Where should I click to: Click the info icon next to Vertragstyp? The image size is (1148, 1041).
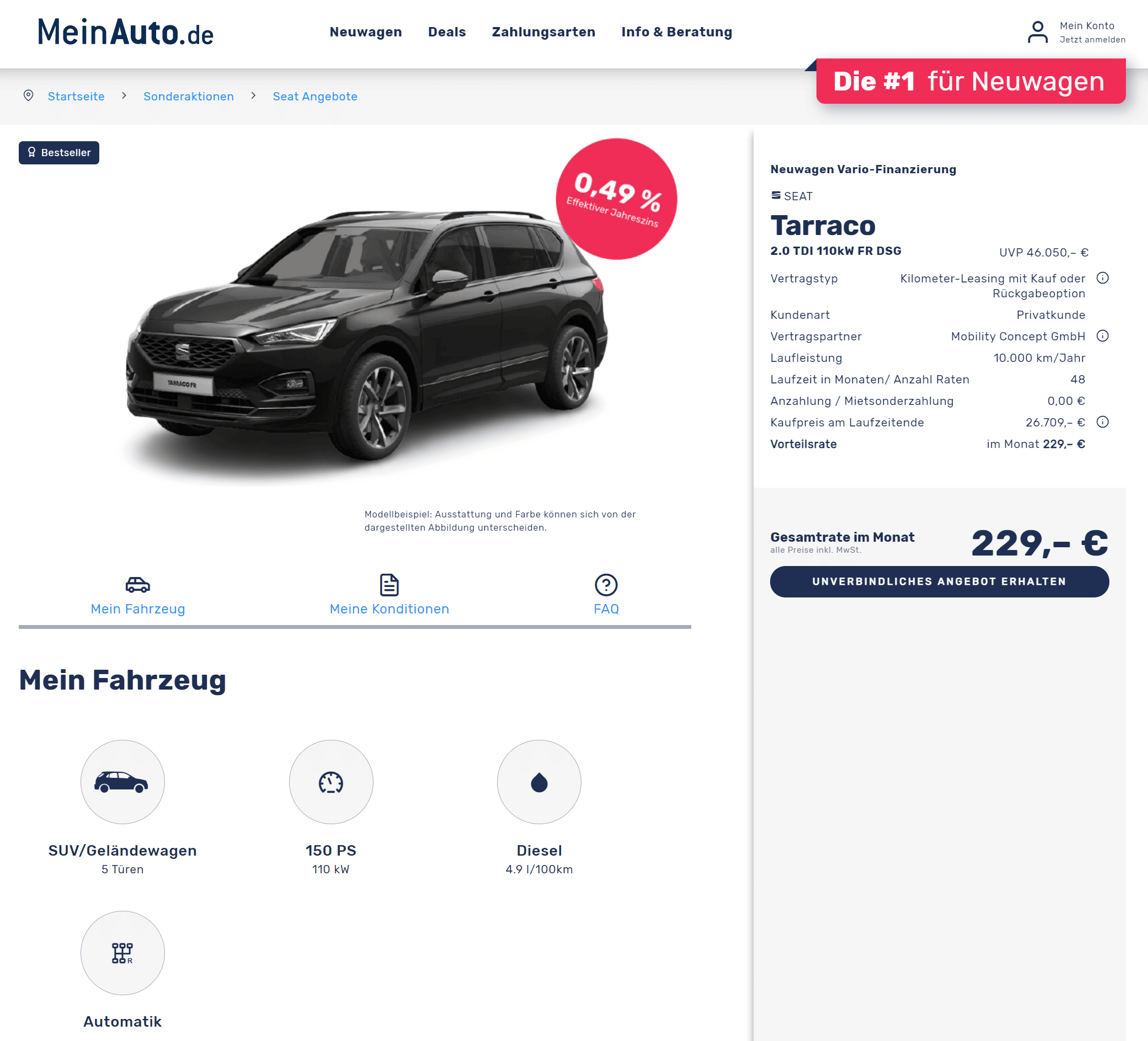click(x=1102, y=278)
